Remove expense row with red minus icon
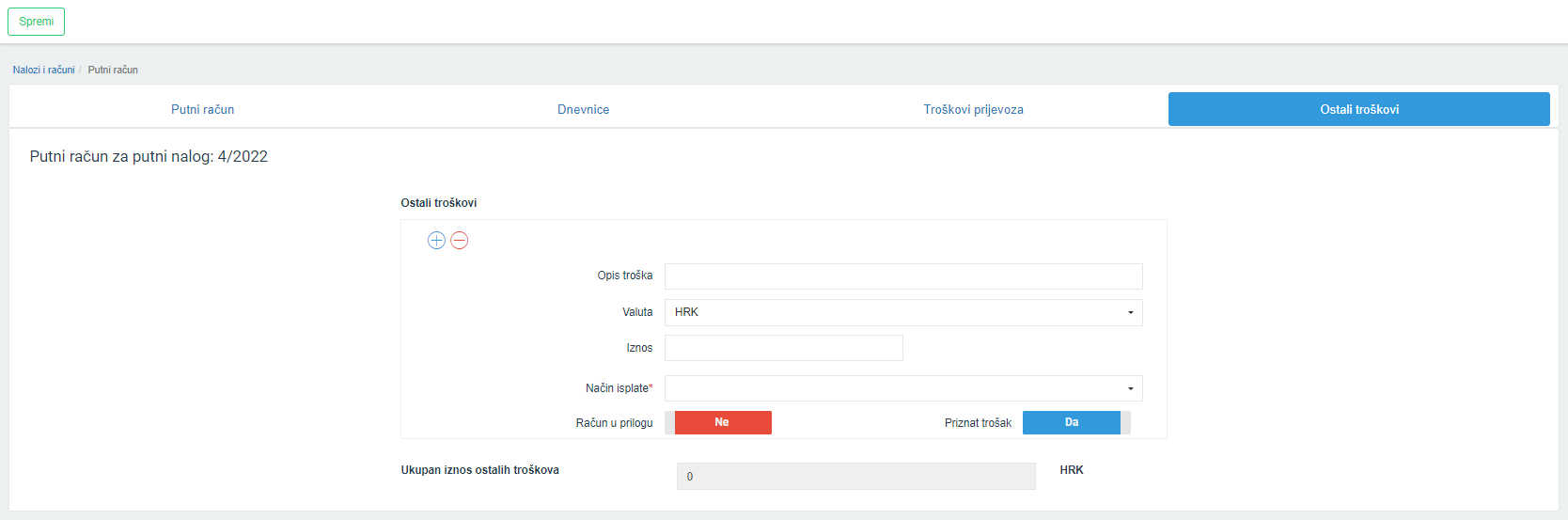This screenshot has height=520, width=1568. click(x=460, y=241)
